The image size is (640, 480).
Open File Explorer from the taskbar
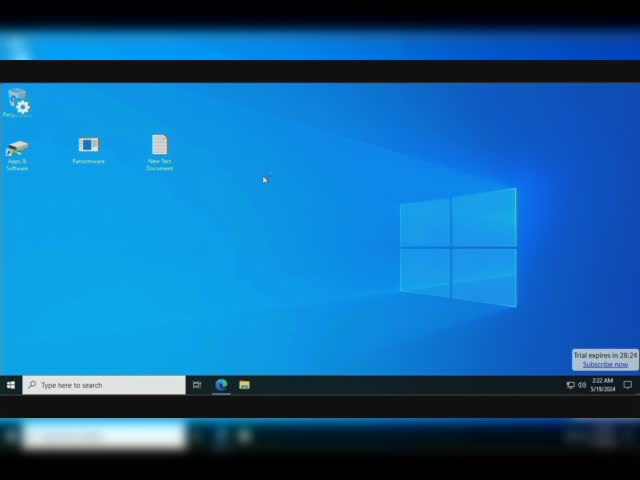[x=244, y=385]
